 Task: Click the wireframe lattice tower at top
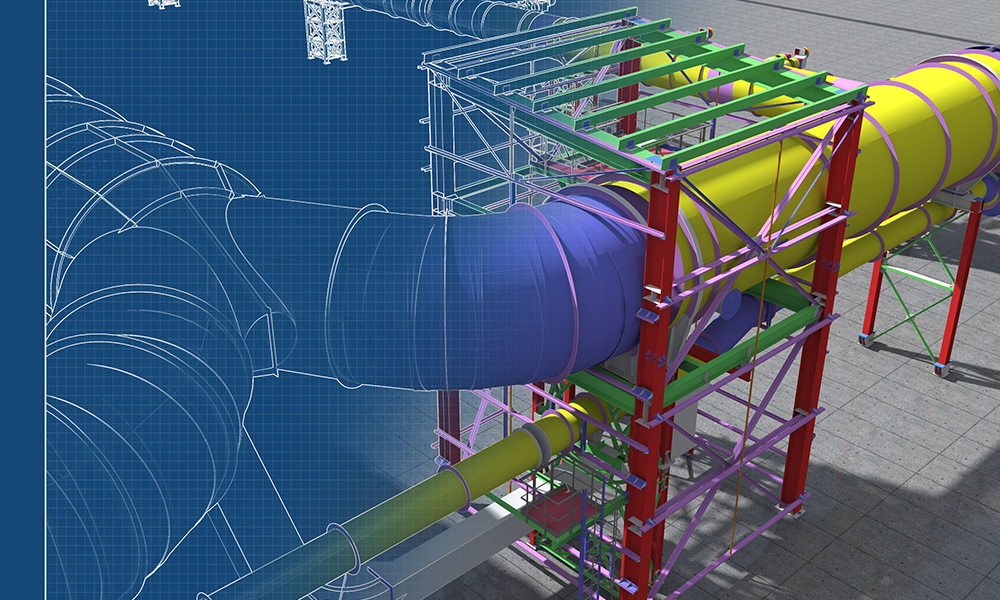pos(325,28)
